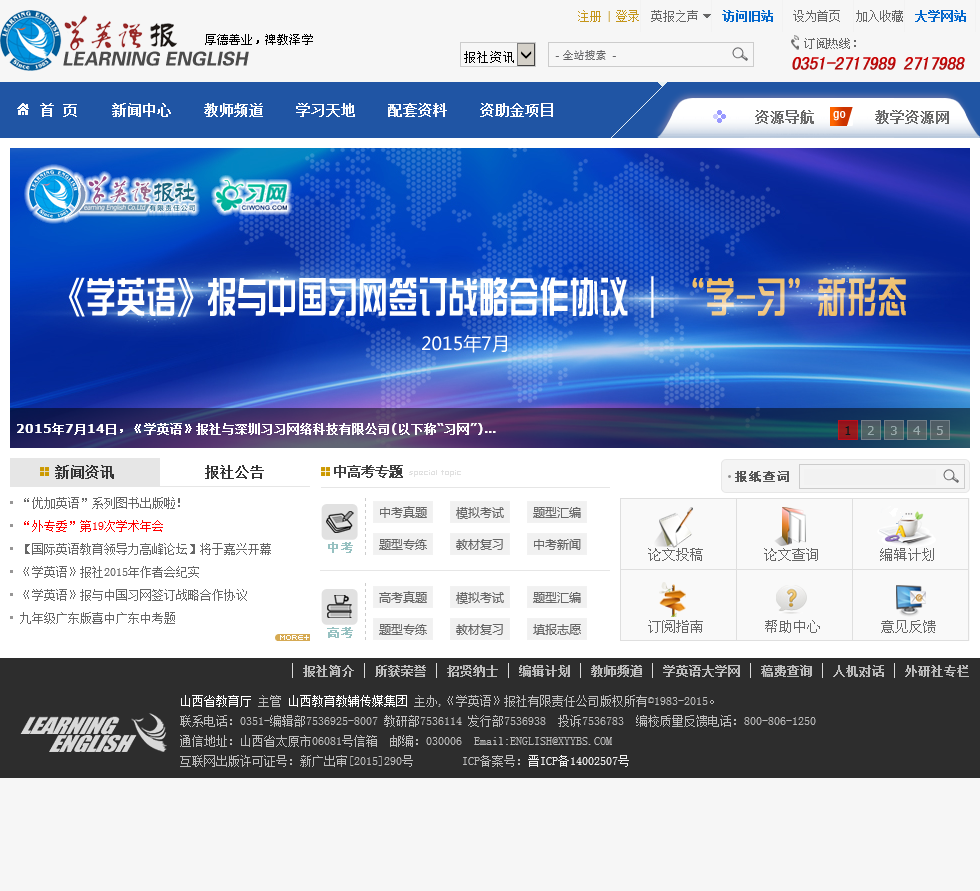The image size is (980, 891).
Task: Click the search magnifier in 全站搜索 box
Action: coord(739,54)
